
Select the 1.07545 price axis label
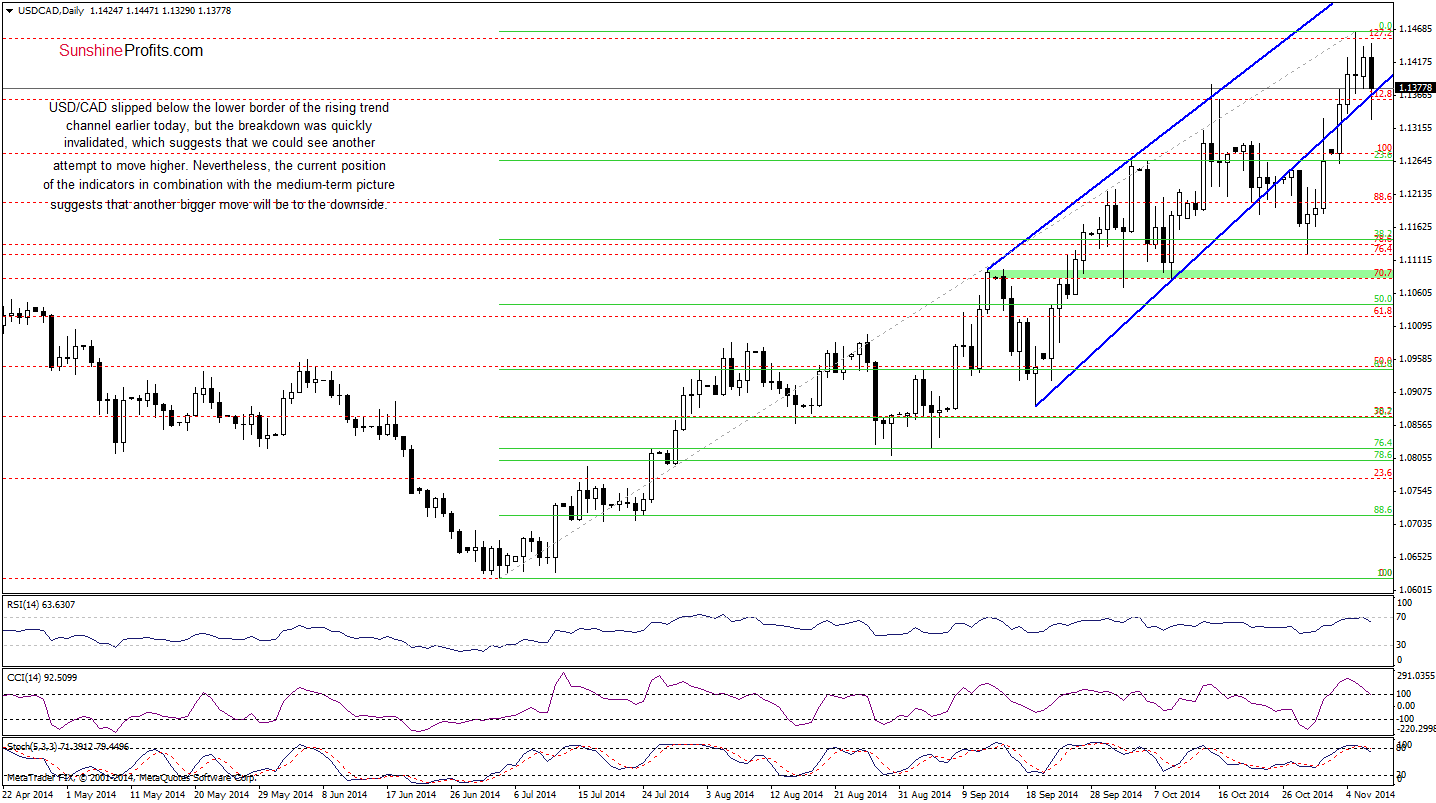pos(1416,491)
